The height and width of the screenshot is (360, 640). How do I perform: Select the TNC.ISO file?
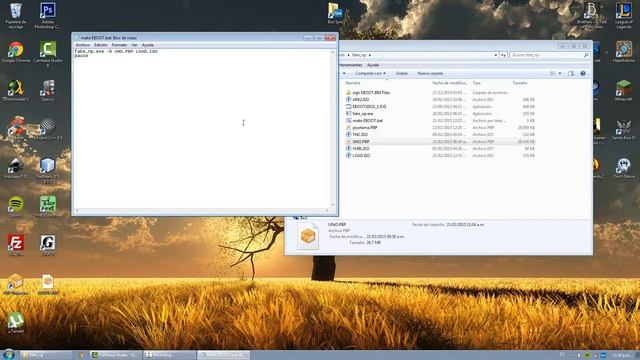coord(360,134)
